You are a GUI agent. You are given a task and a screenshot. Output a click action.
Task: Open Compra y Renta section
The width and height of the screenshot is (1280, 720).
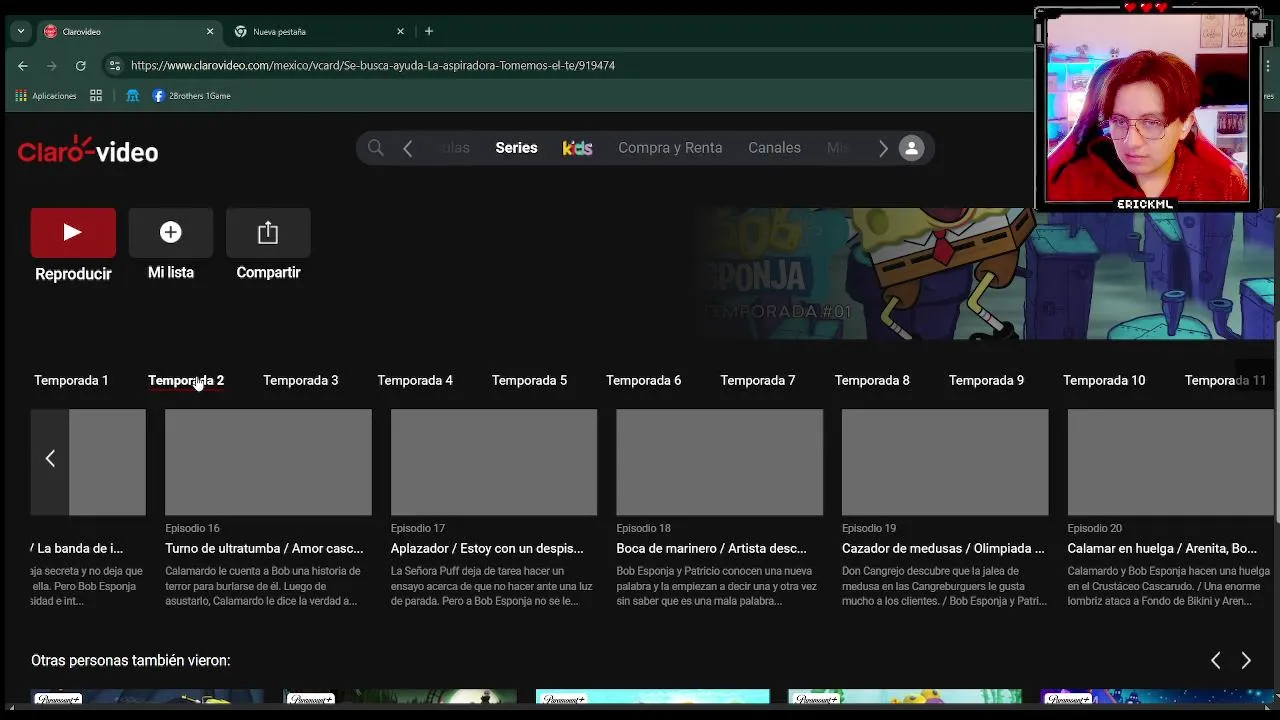[x=670, y=148]
